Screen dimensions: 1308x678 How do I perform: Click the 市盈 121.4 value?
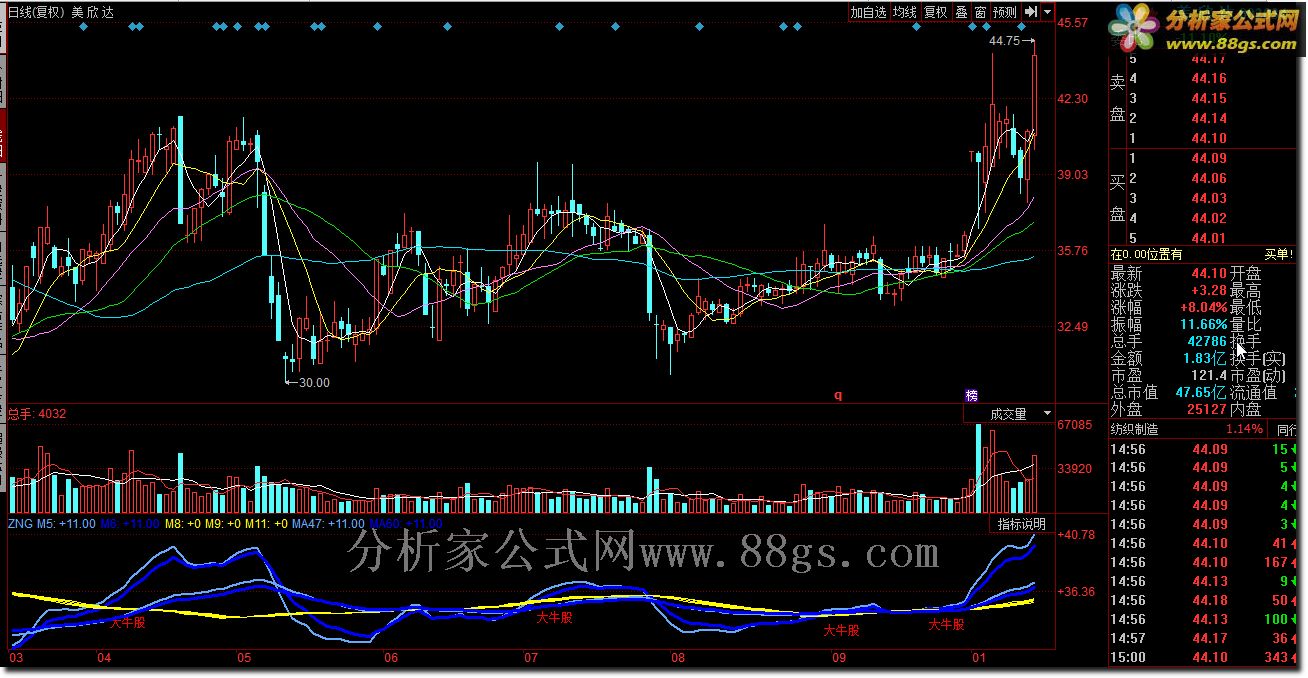pyautogui.click(x=1210, y=375)
